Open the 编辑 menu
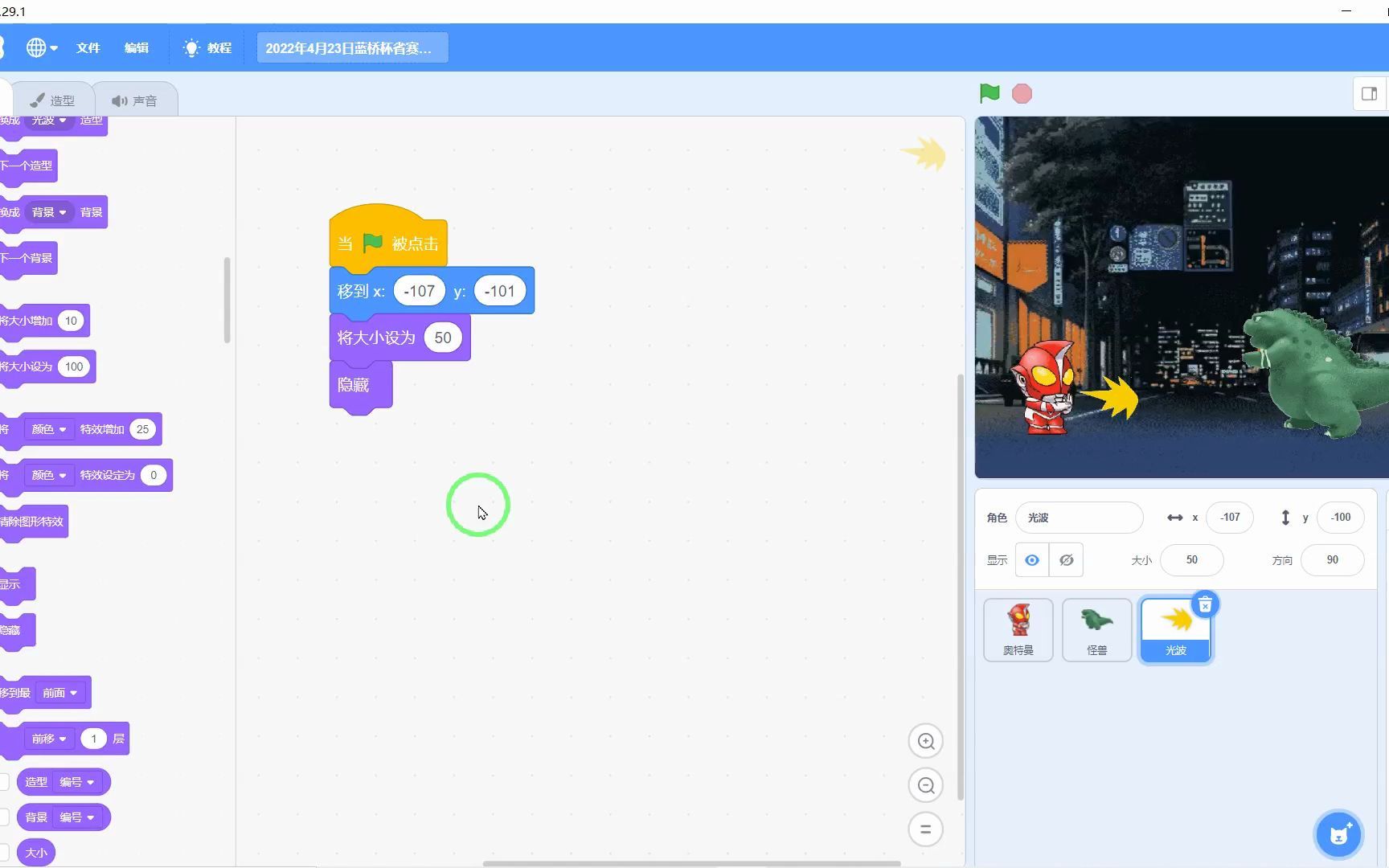This screenshot has height=868, width=1389. pyautogui.click(x=137, y=48)
